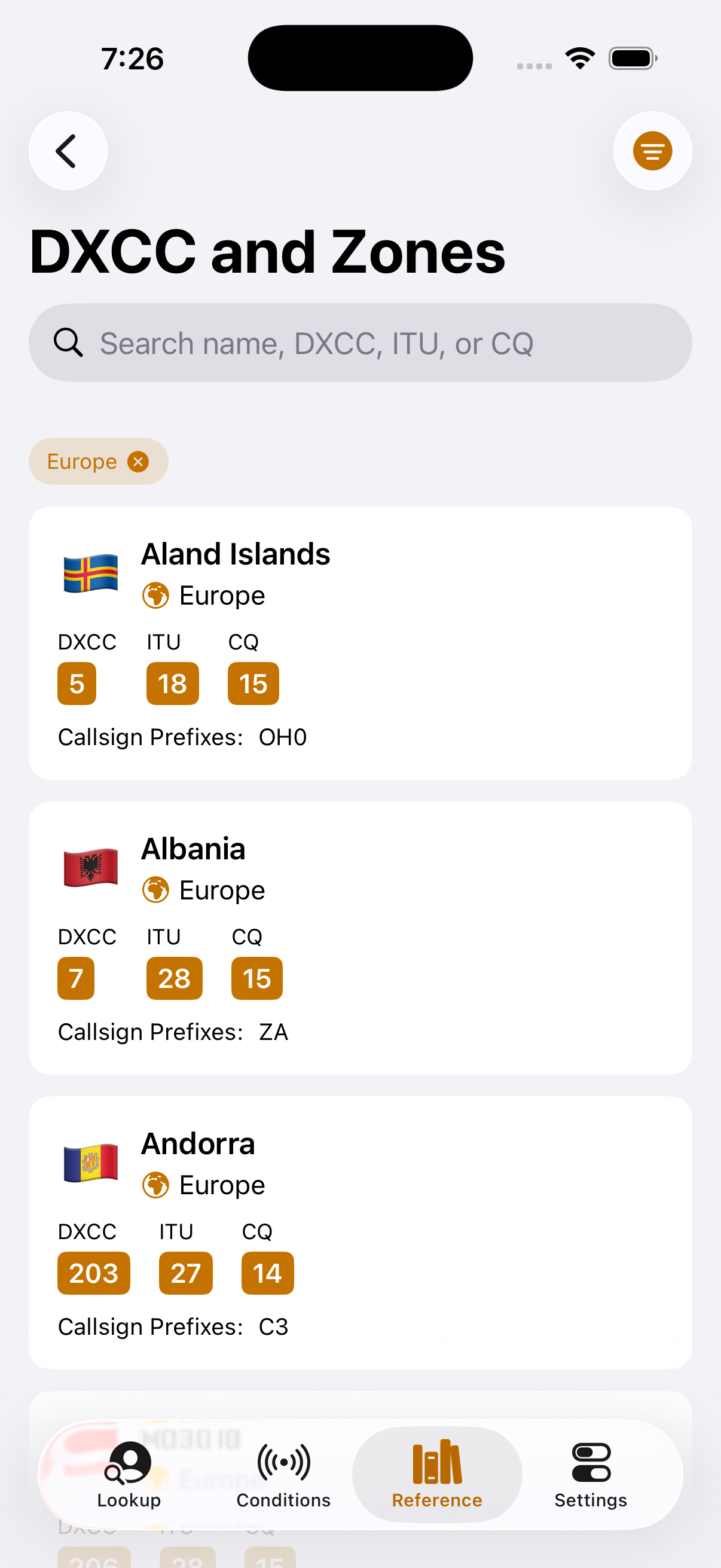Switch to the Lookup tab

coord(129,1474)
